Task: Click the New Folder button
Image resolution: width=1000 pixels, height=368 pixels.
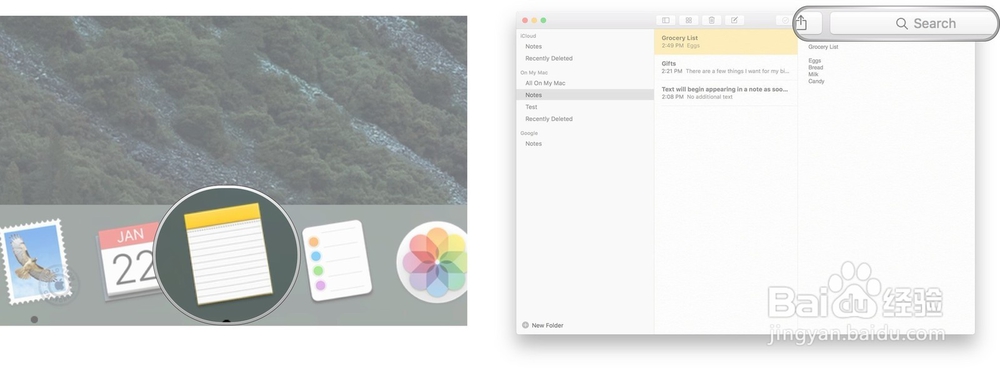Action: point(543,325)
